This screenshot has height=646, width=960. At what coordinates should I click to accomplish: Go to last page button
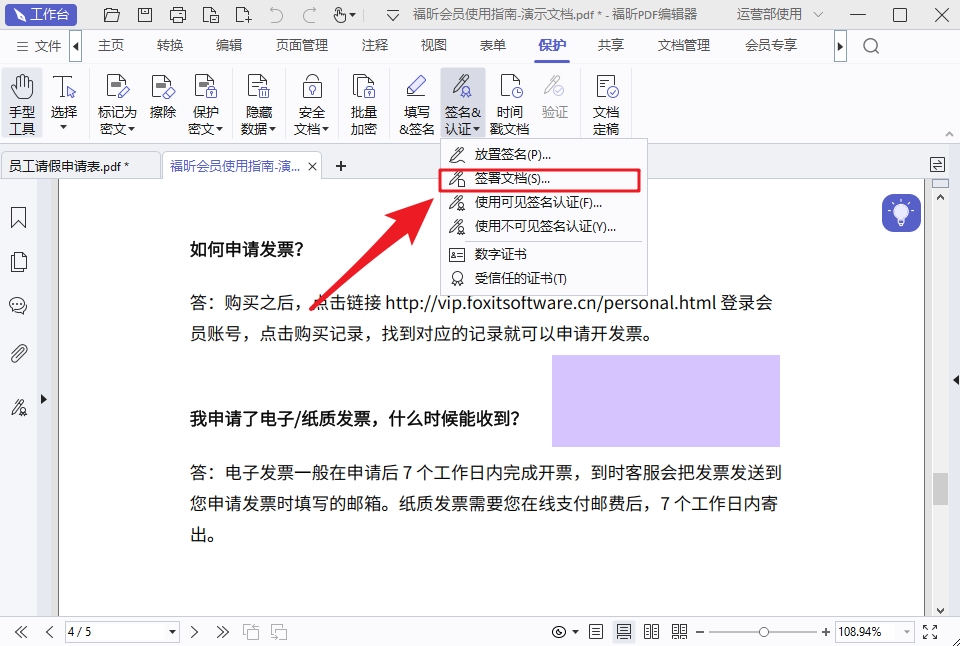tap(222, 632)
